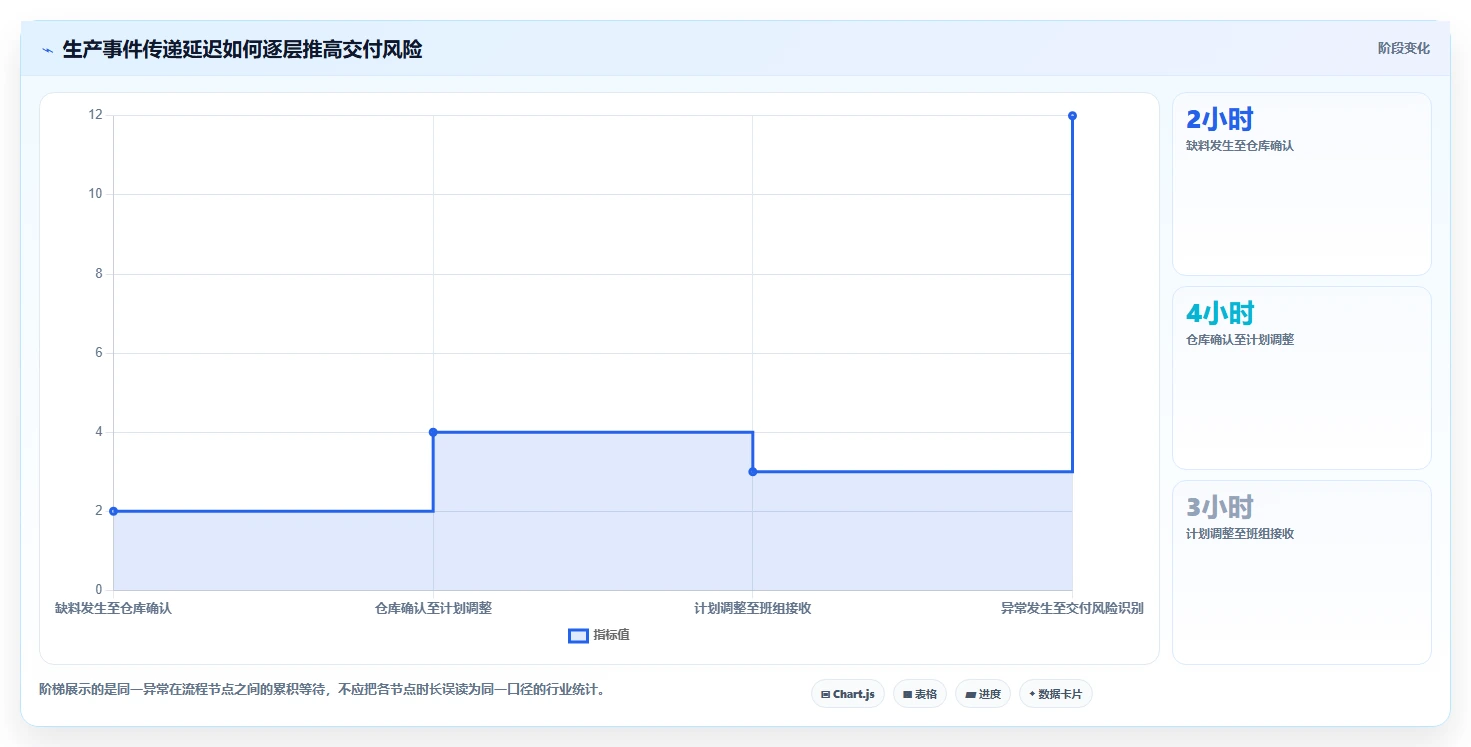Click the data point at value 12
1471x747 pixels.
[1072, 115]
